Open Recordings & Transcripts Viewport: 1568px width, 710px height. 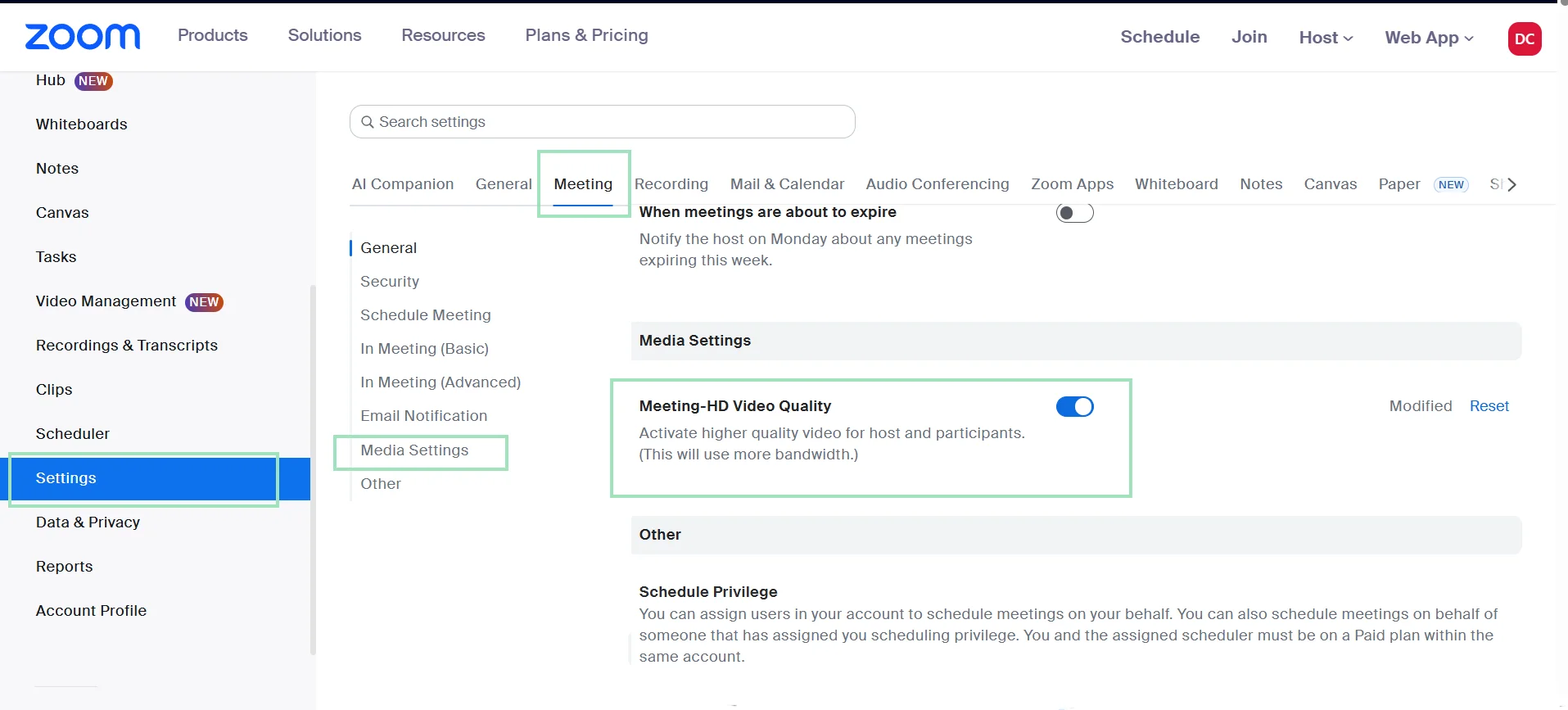coord(127,346)
